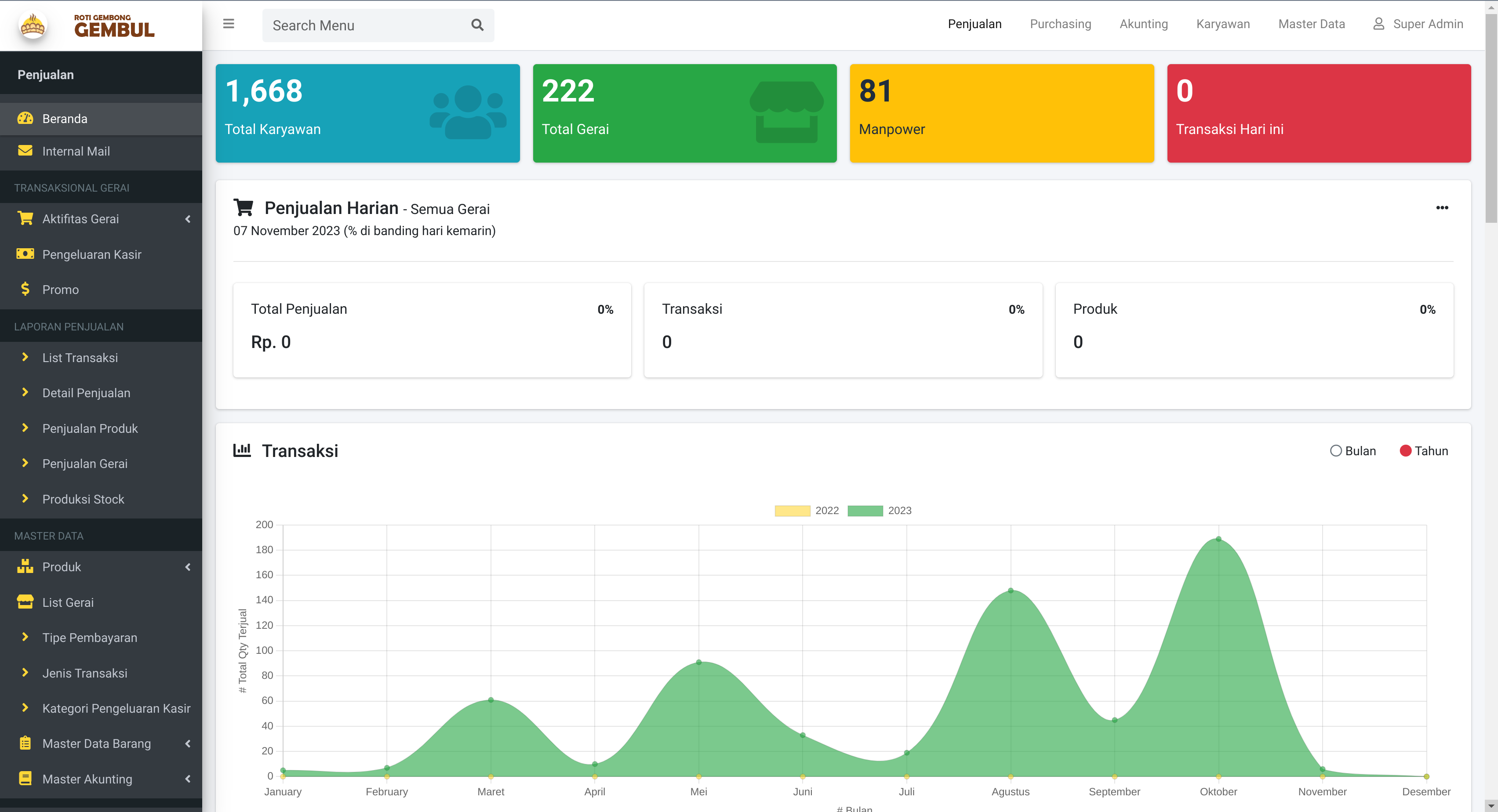
Task: Click the List Gerai store icon
Action: 25,602
